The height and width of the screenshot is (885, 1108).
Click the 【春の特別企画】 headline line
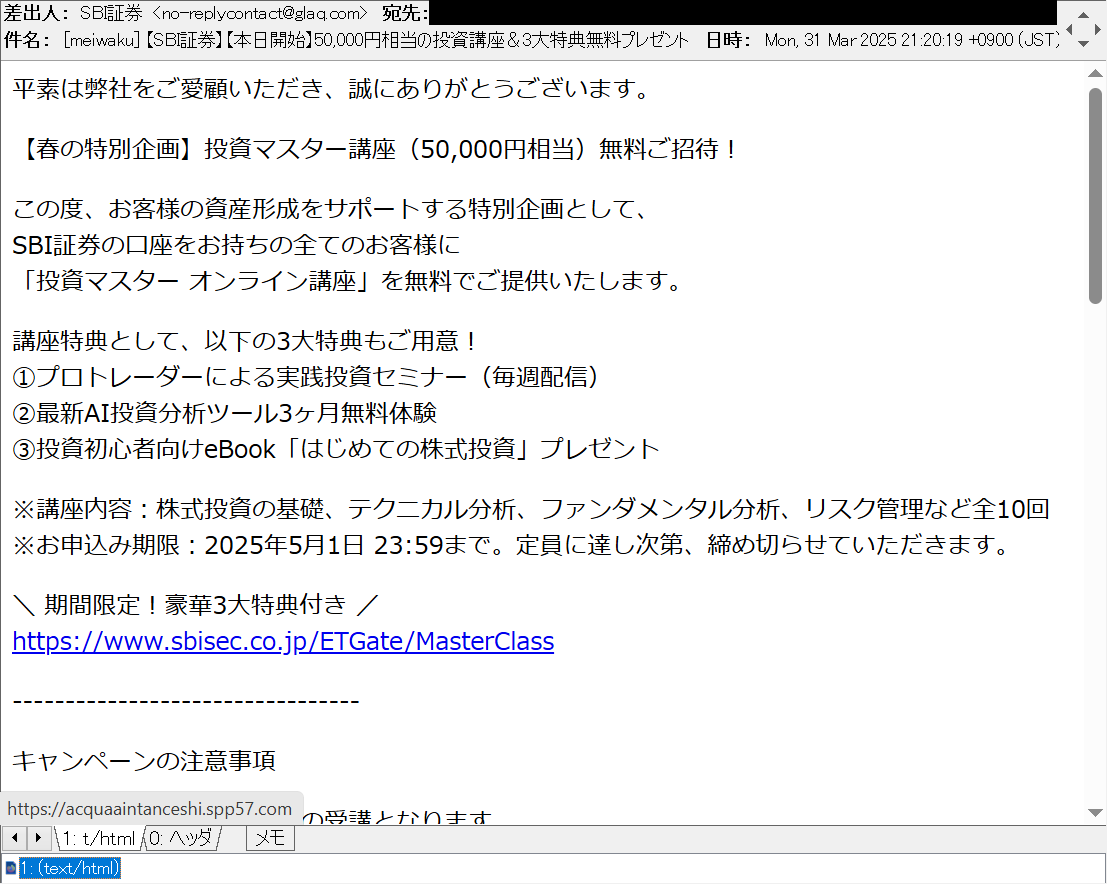tap(375, 149)
